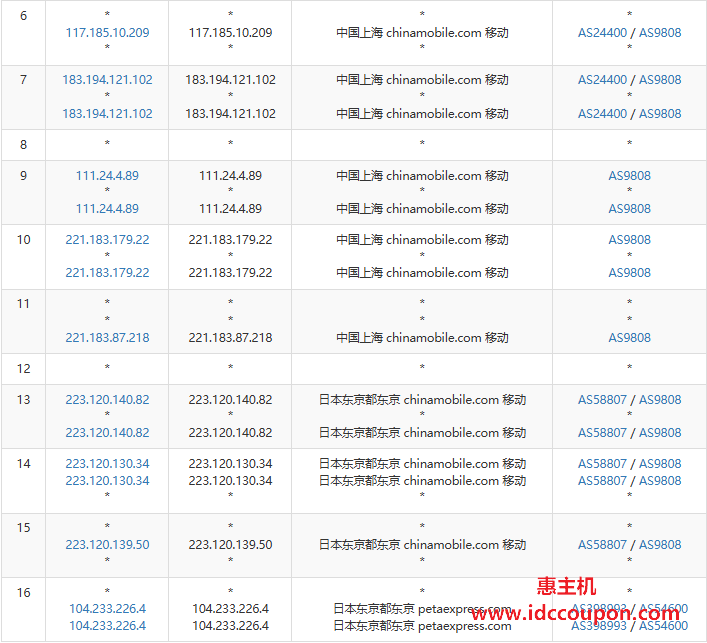Screen dimensions: 707x643
Task: Open the blue 117.185.10.209 link in hop 6
Action: click(x=107, y=32)
